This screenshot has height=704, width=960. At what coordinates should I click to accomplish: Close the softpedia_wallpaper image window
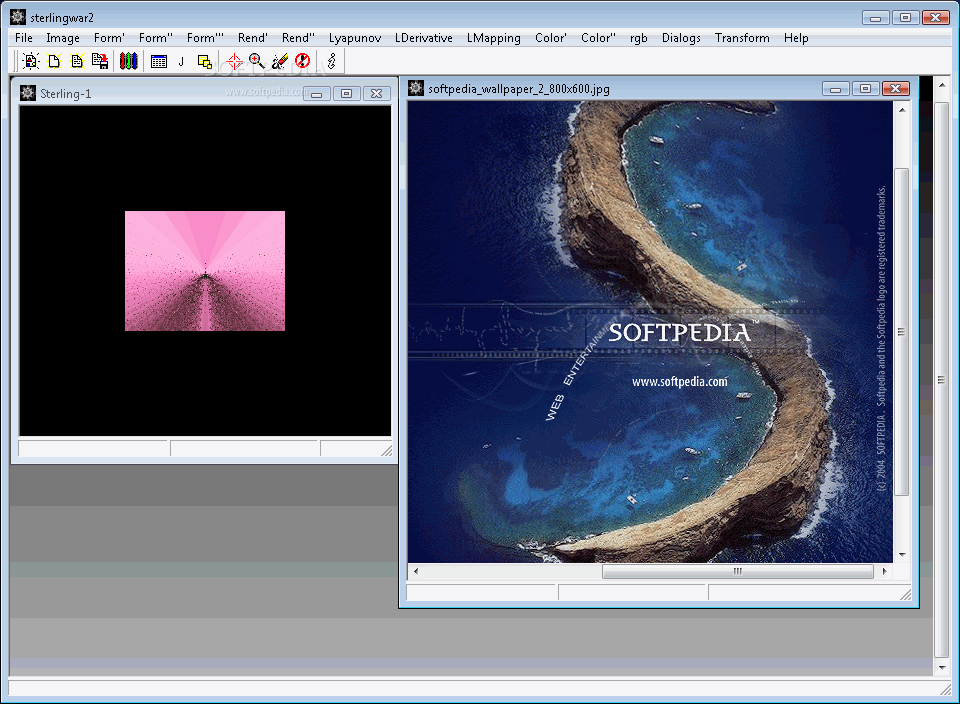(896, 89)
